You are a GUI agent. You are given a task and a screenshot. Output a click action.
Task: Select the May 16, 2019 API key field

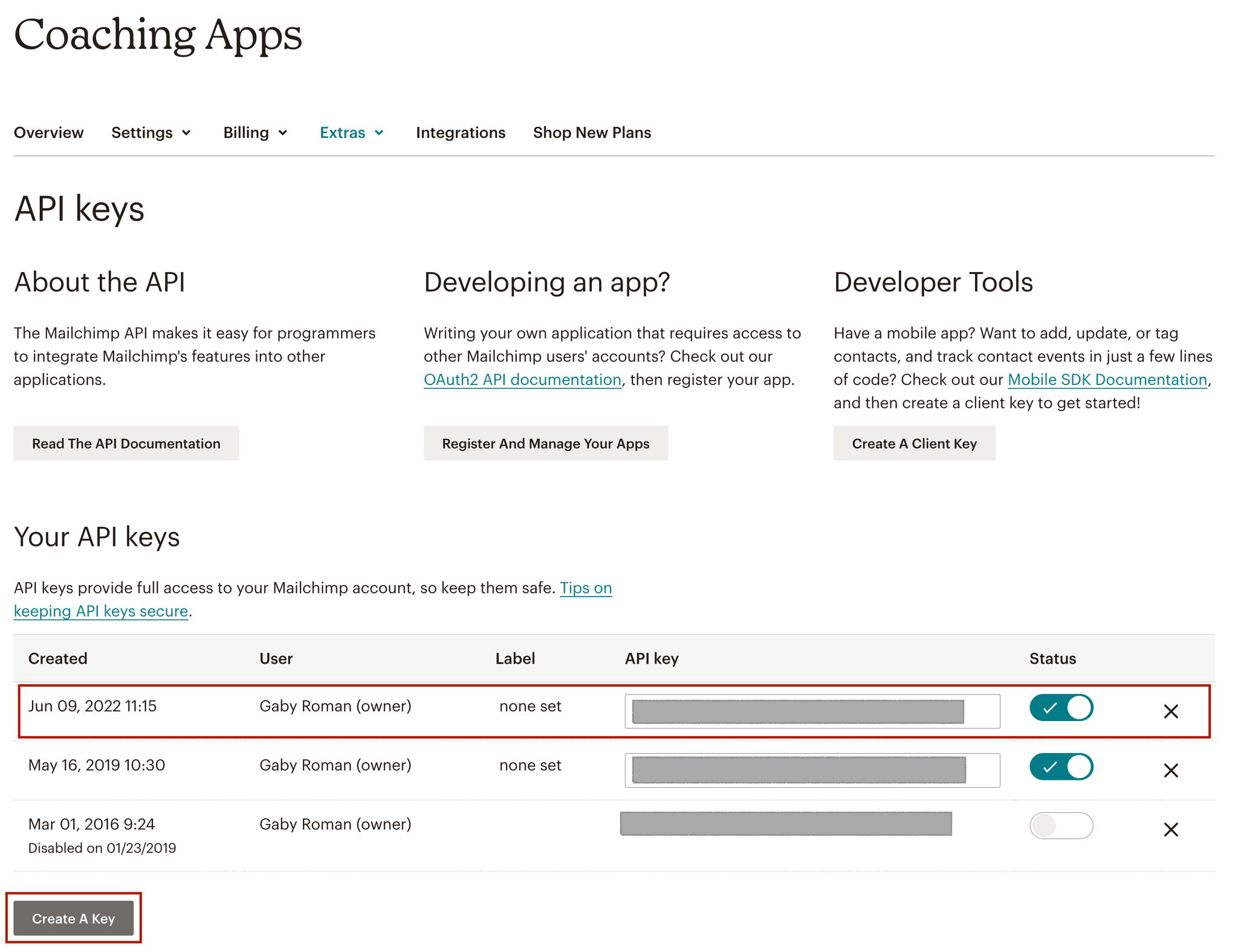[x=812, y=770]
